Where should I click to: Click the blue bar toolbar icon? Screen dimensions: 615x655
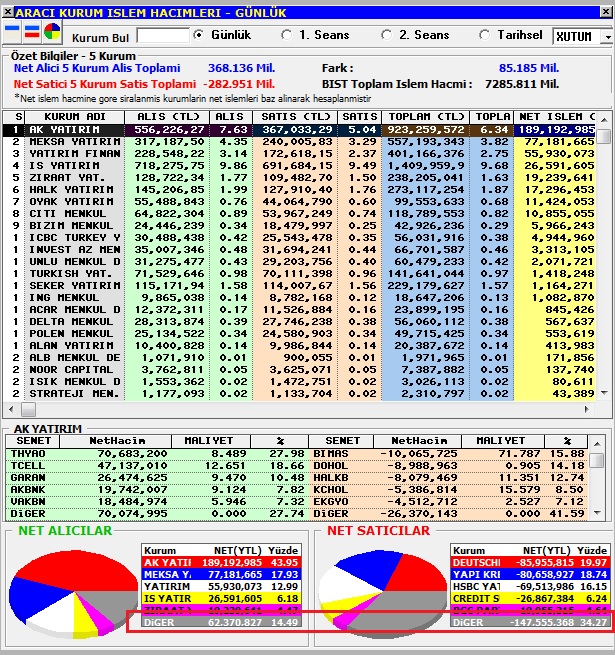click(x=12, y=32)
